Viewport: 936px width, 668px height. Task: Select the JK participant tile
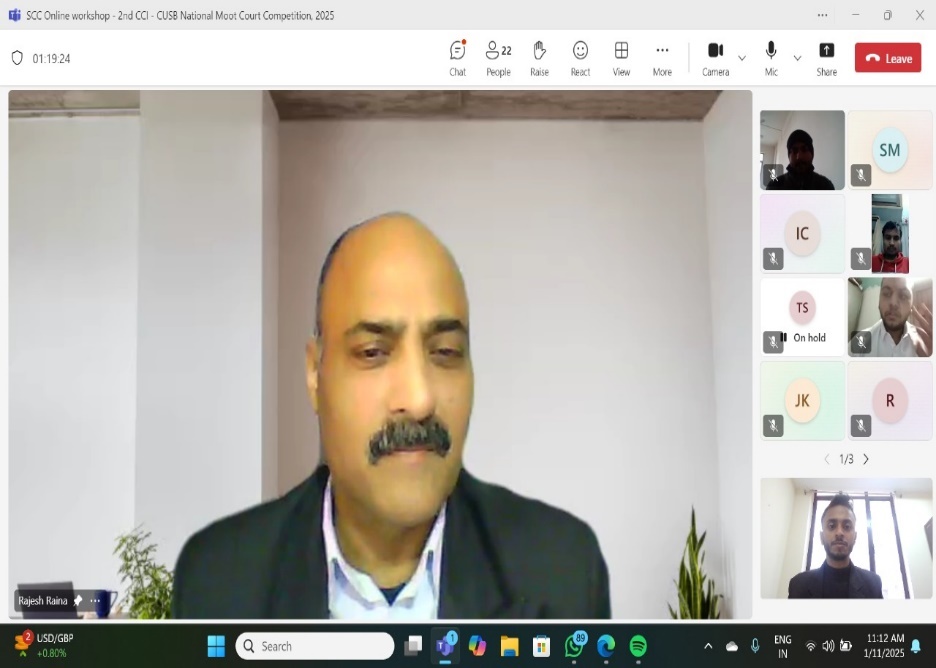tap(802, 401)
